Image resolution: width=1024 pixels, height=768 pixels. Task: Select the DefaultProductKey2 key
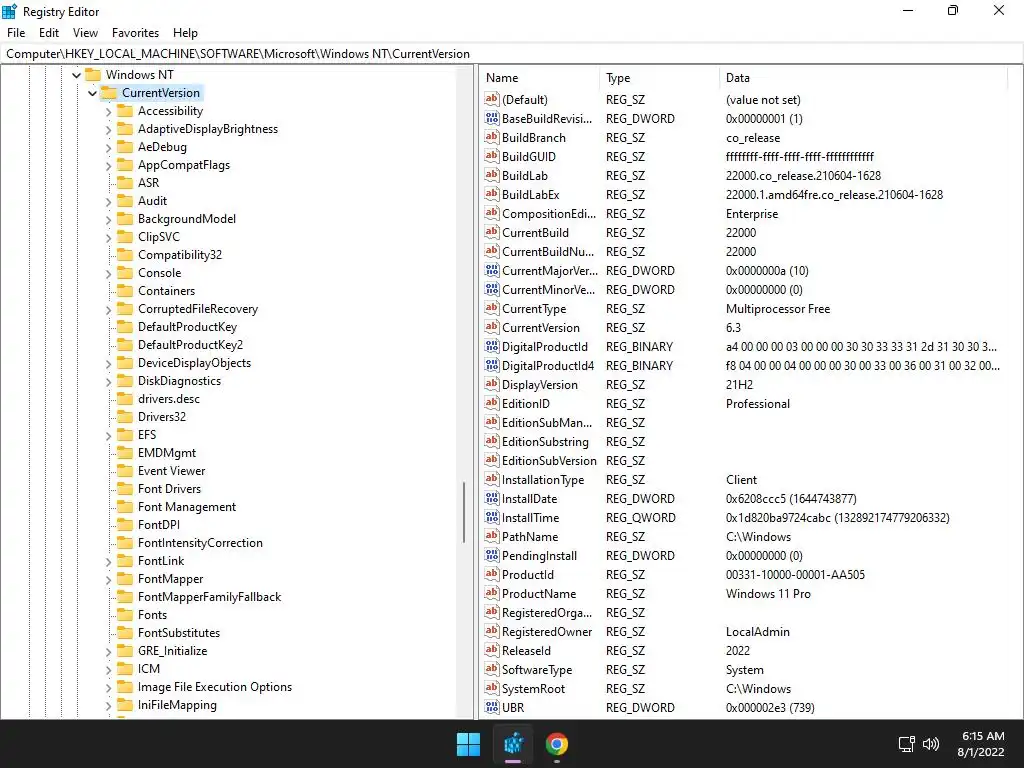tap(190, 345)
